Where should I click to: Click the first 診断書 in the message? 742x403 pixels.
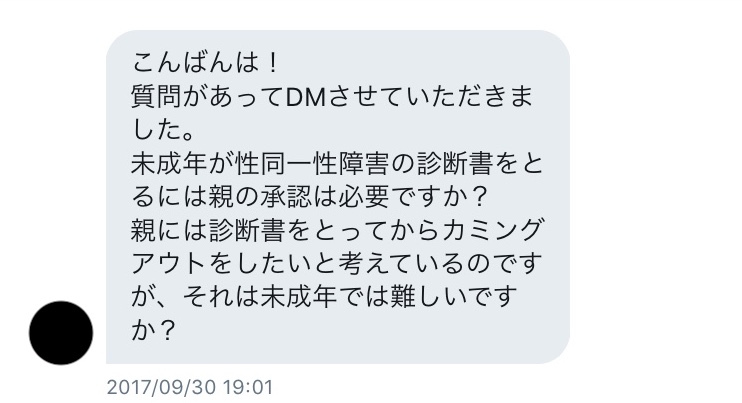tap(454, 164)
